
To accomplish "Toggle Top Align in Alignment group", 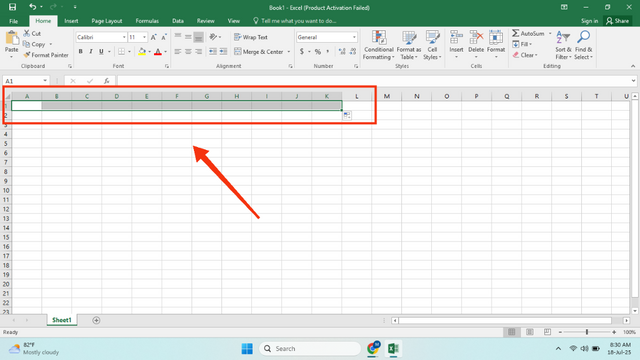I will coord(178,37).
